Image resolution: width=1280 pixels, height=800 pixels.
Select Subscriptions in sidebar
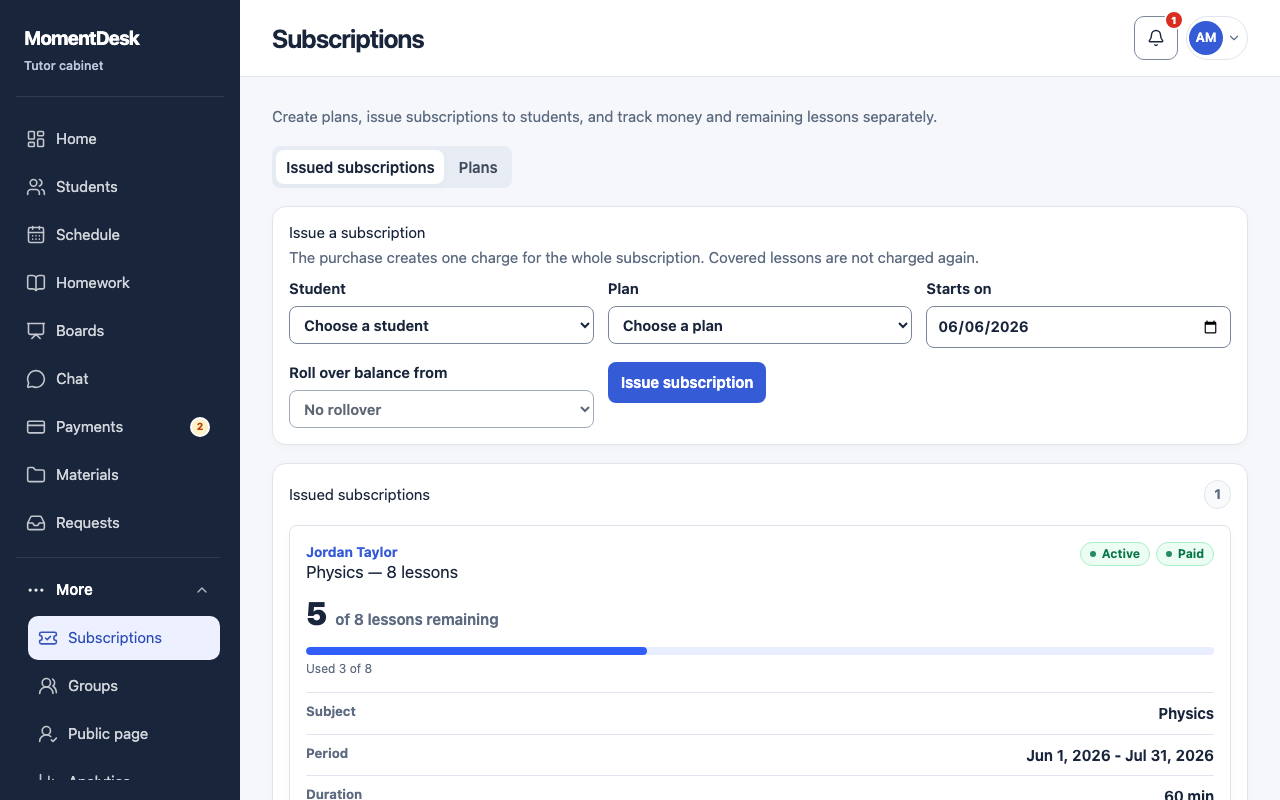coord(124,638)
